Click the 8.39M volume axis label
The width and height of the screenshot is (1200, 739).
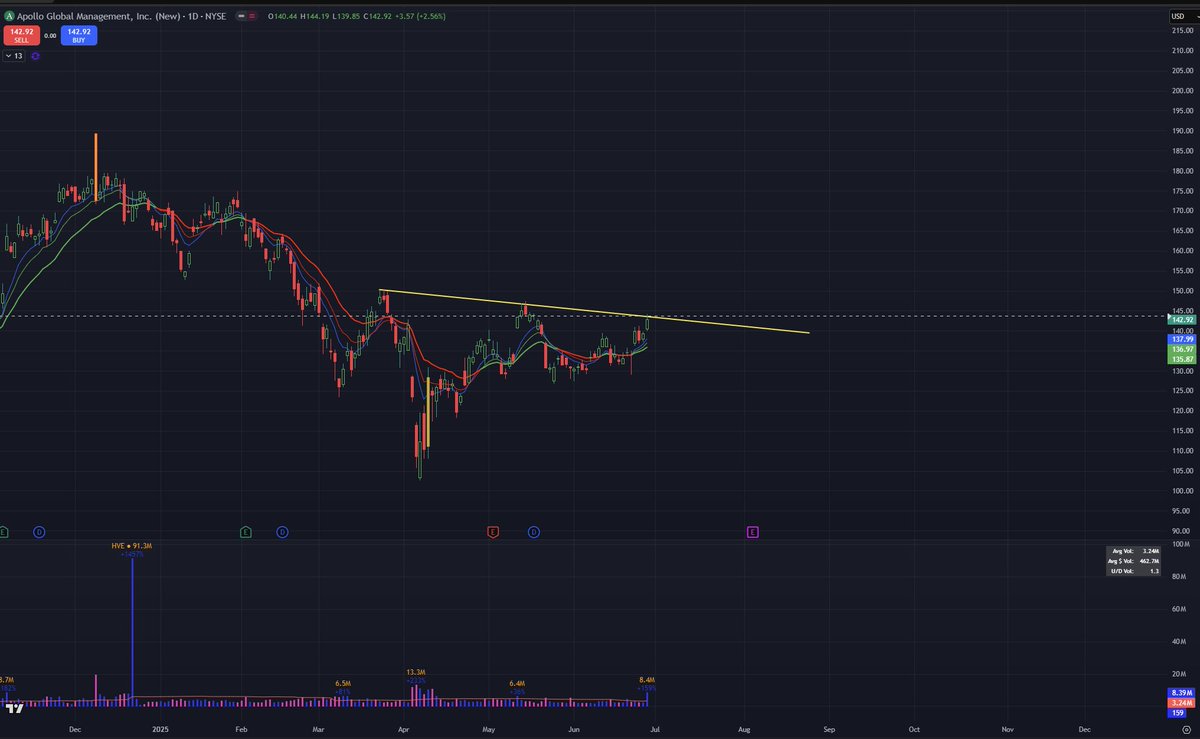(1181, 692)
